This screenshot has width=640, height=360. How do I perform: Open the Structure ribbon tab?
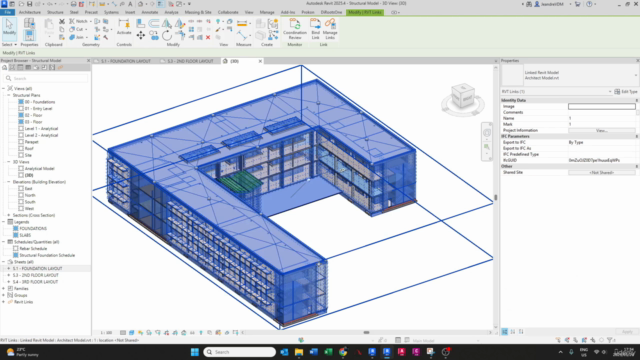click(55, 12)
